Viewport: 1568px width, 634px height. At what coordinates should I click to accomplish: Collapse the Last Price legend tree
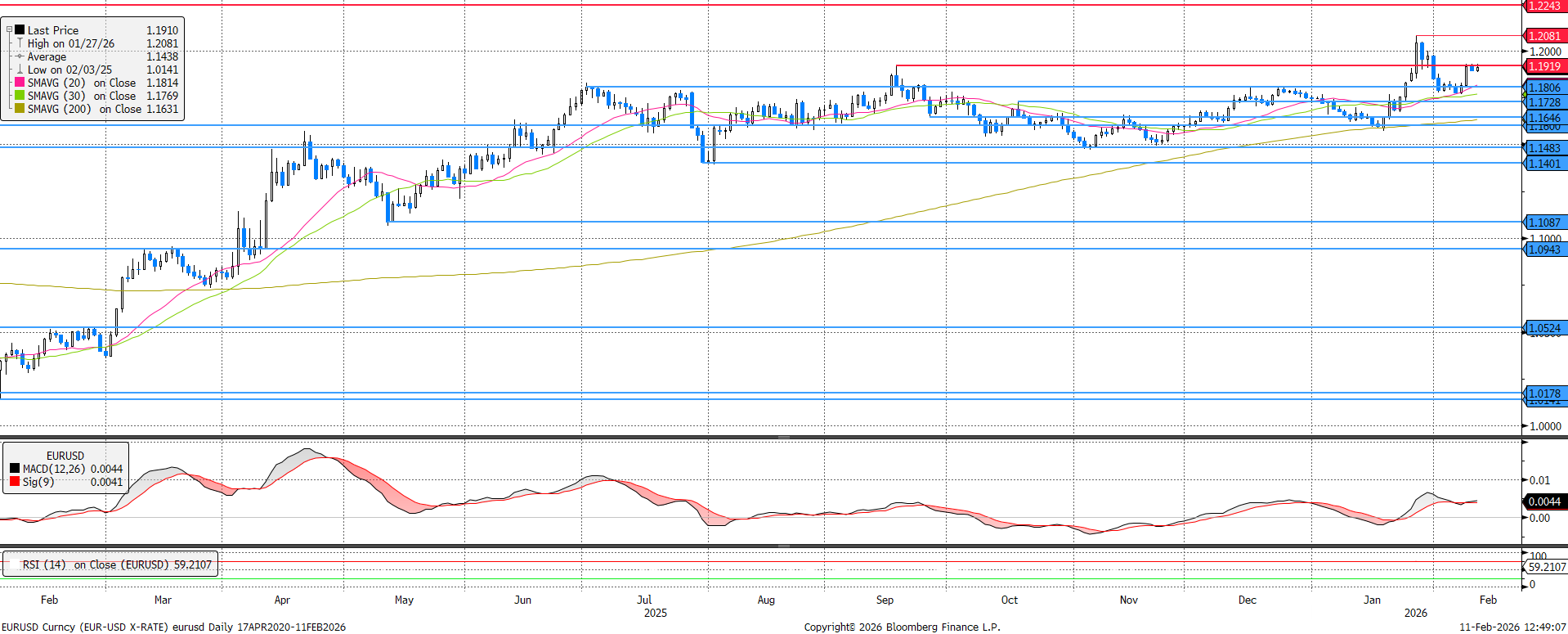tap(10, 30)
